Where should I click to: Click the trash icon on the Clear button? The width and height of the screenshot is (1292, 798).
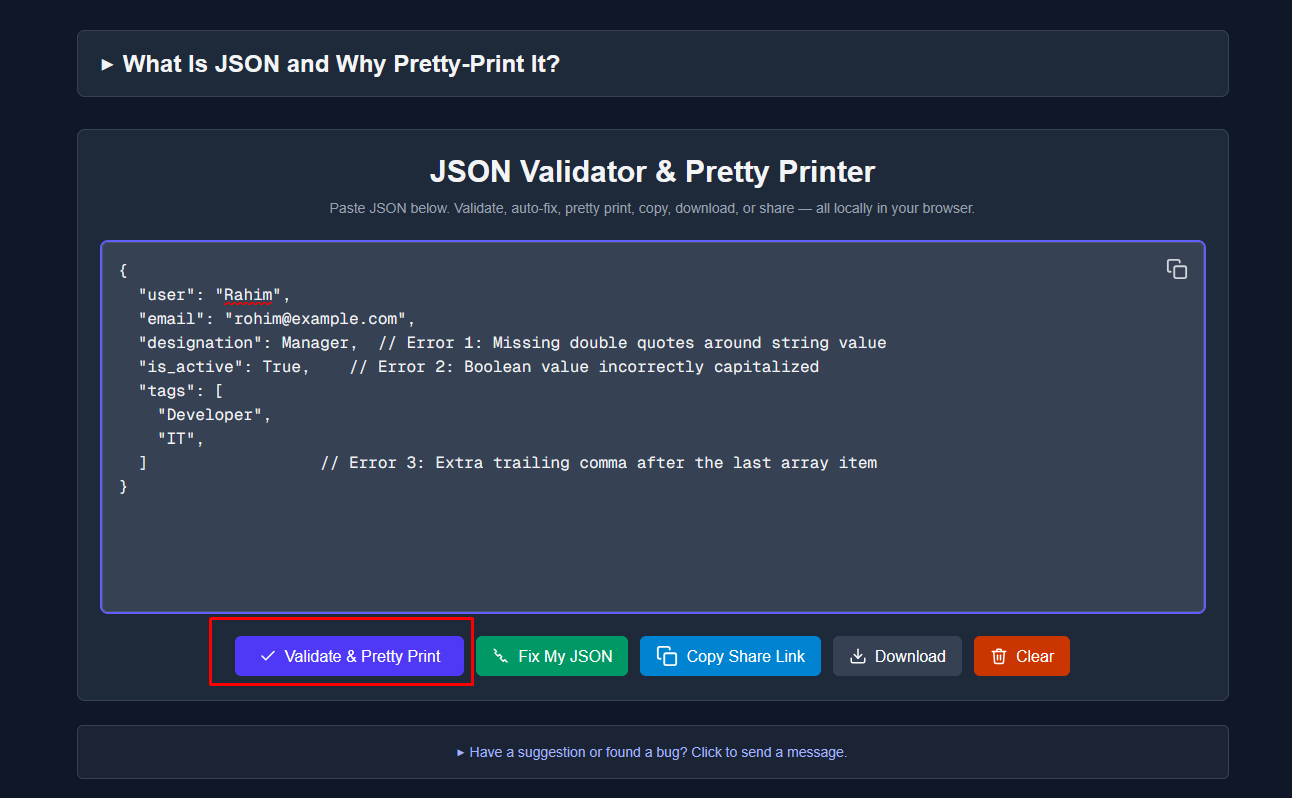(x=997, y=656)
